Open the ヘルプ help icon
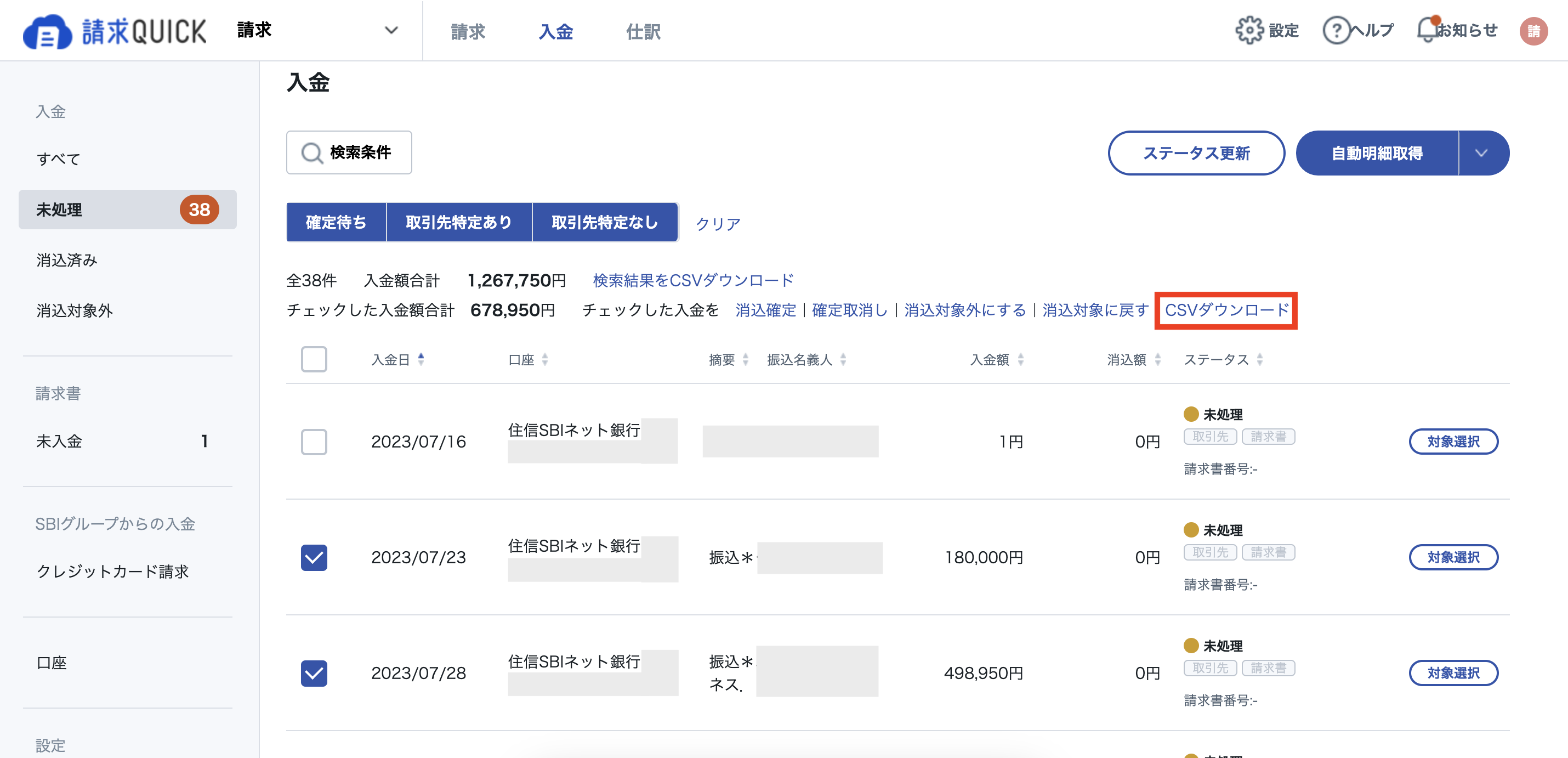1568x758 pixels. 1337,30
